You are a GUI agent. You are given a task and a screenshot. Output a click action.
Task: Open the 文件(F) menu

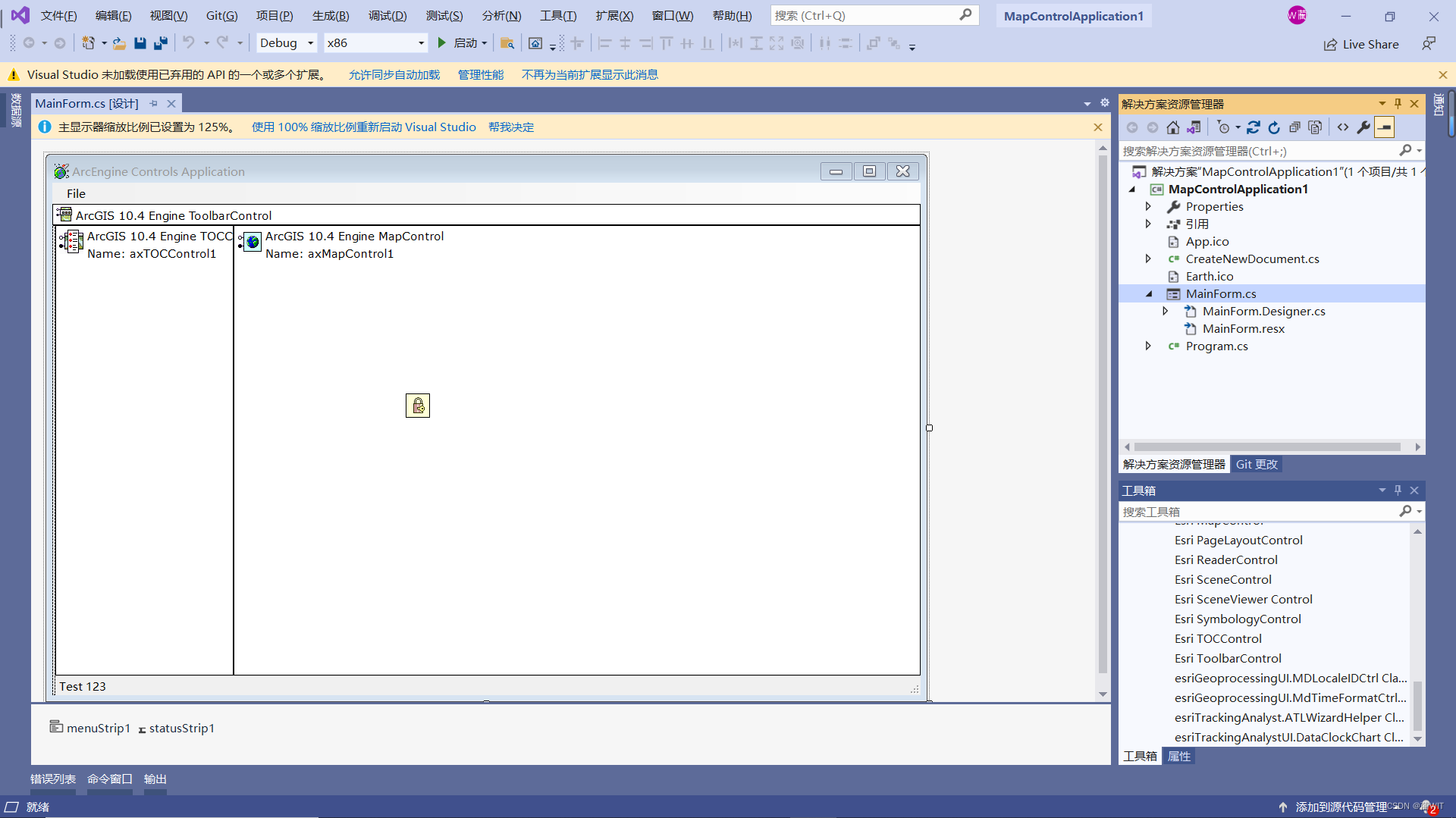58,15
